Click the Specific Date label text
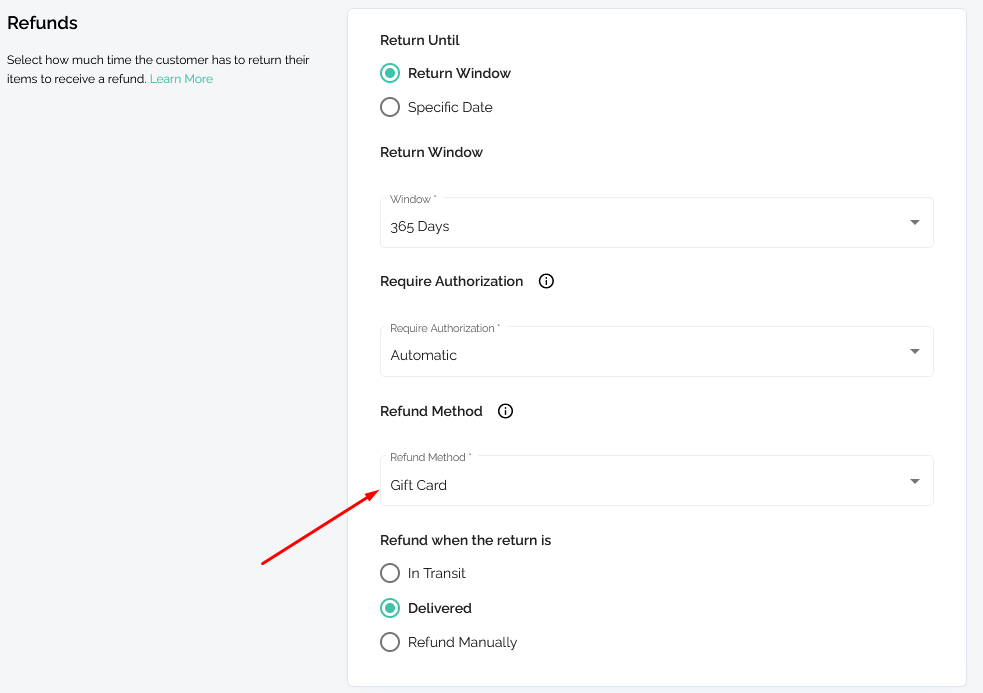 450,107
